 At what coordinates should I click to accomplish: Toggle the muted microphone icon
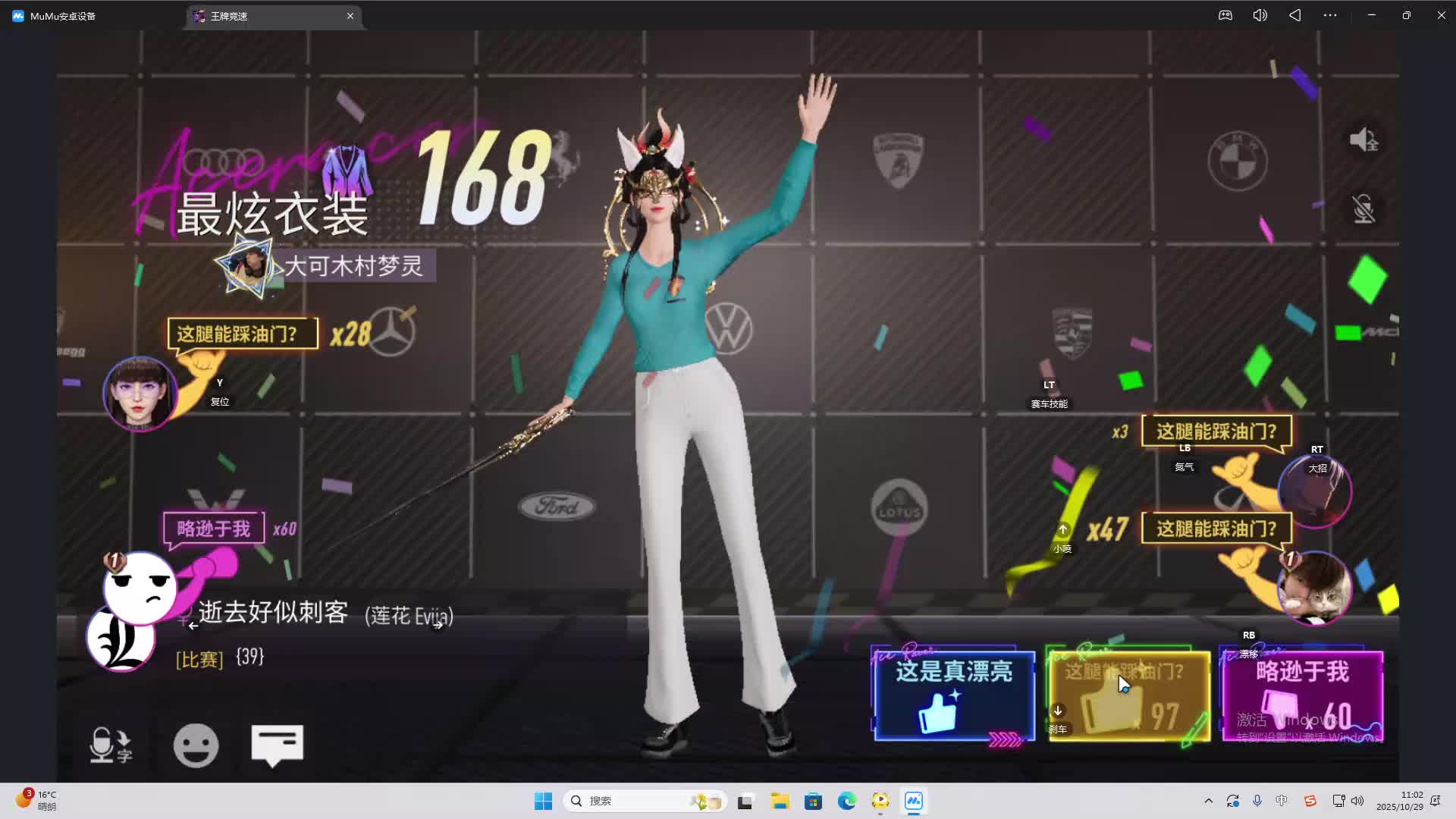[x=1363, y=209]
